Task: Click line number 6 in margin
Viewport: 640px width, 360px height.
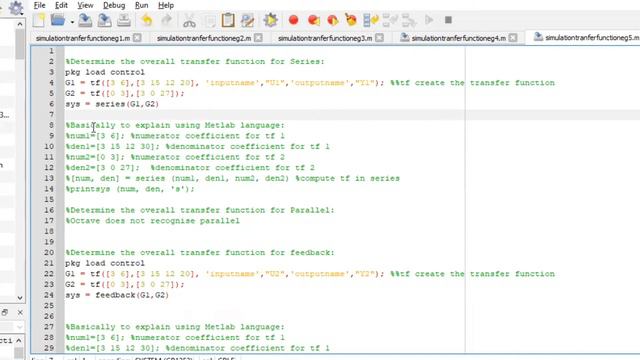Action: (51, 104)
